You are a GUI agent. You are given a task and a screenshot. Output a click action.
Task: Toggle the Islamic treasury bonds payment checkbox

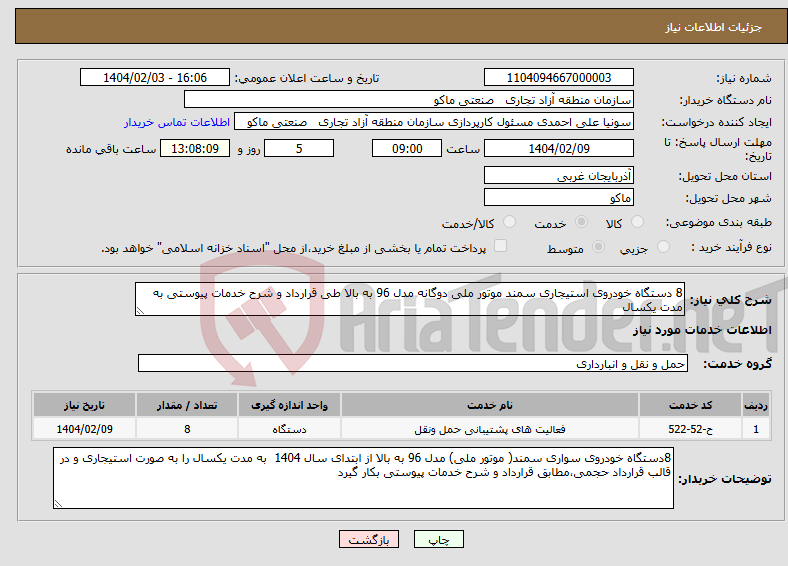[500, 246]
